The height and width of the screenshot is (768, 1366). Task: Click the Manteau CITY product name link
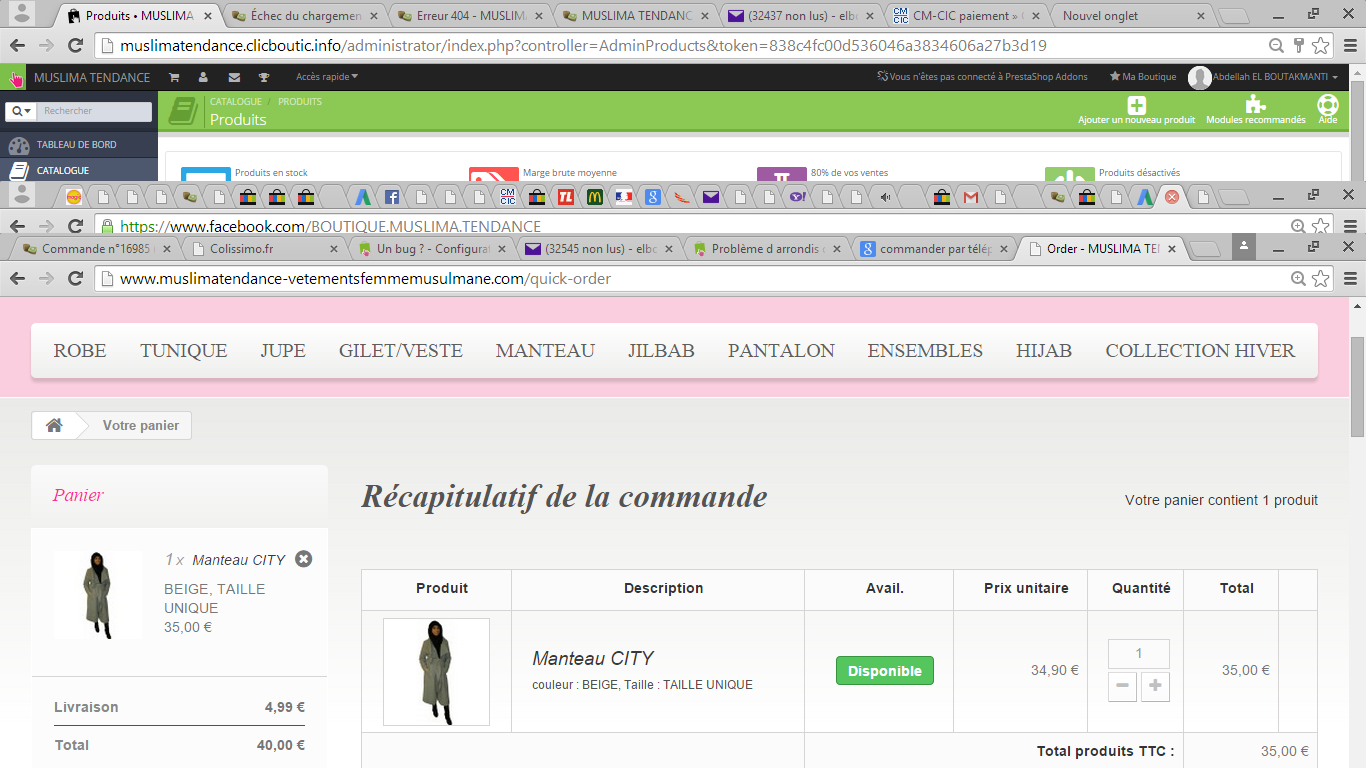click(x=593, y=658)
